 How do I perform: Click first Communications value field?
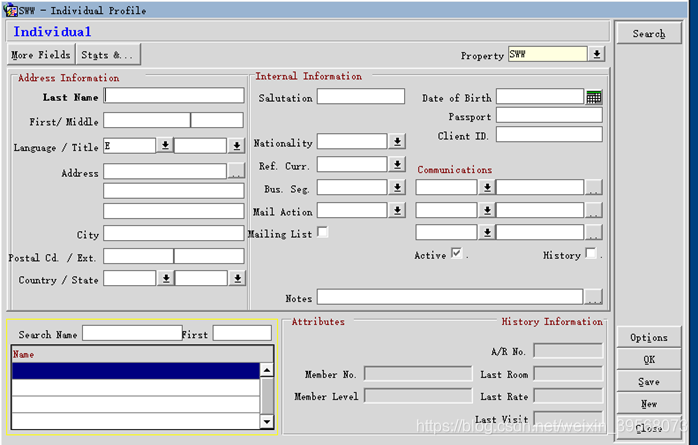pyautogui.click(x=540, y=187)
